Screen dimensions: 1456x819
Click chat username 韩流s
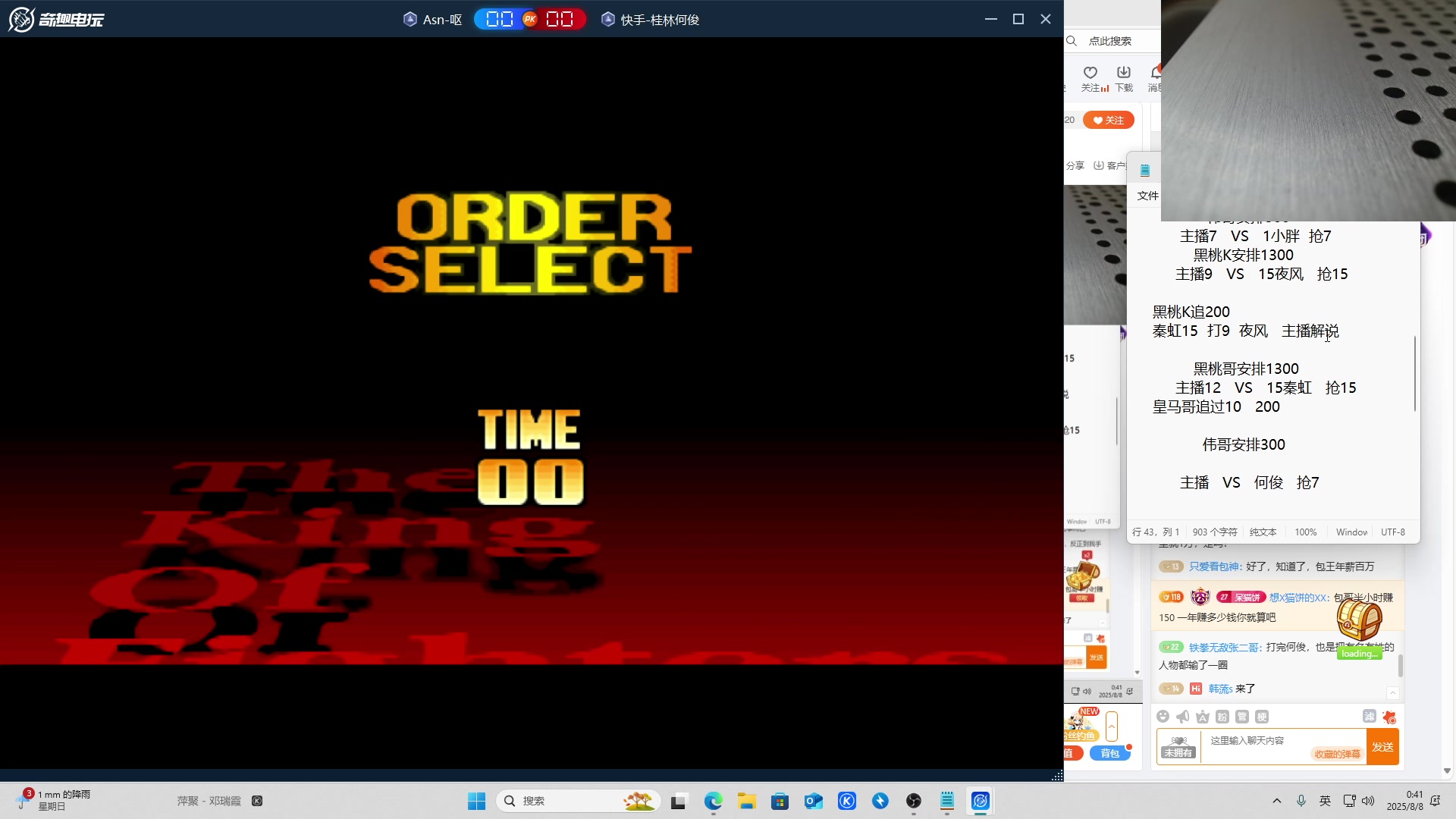pyautogui.click(x=1220, y=689)
